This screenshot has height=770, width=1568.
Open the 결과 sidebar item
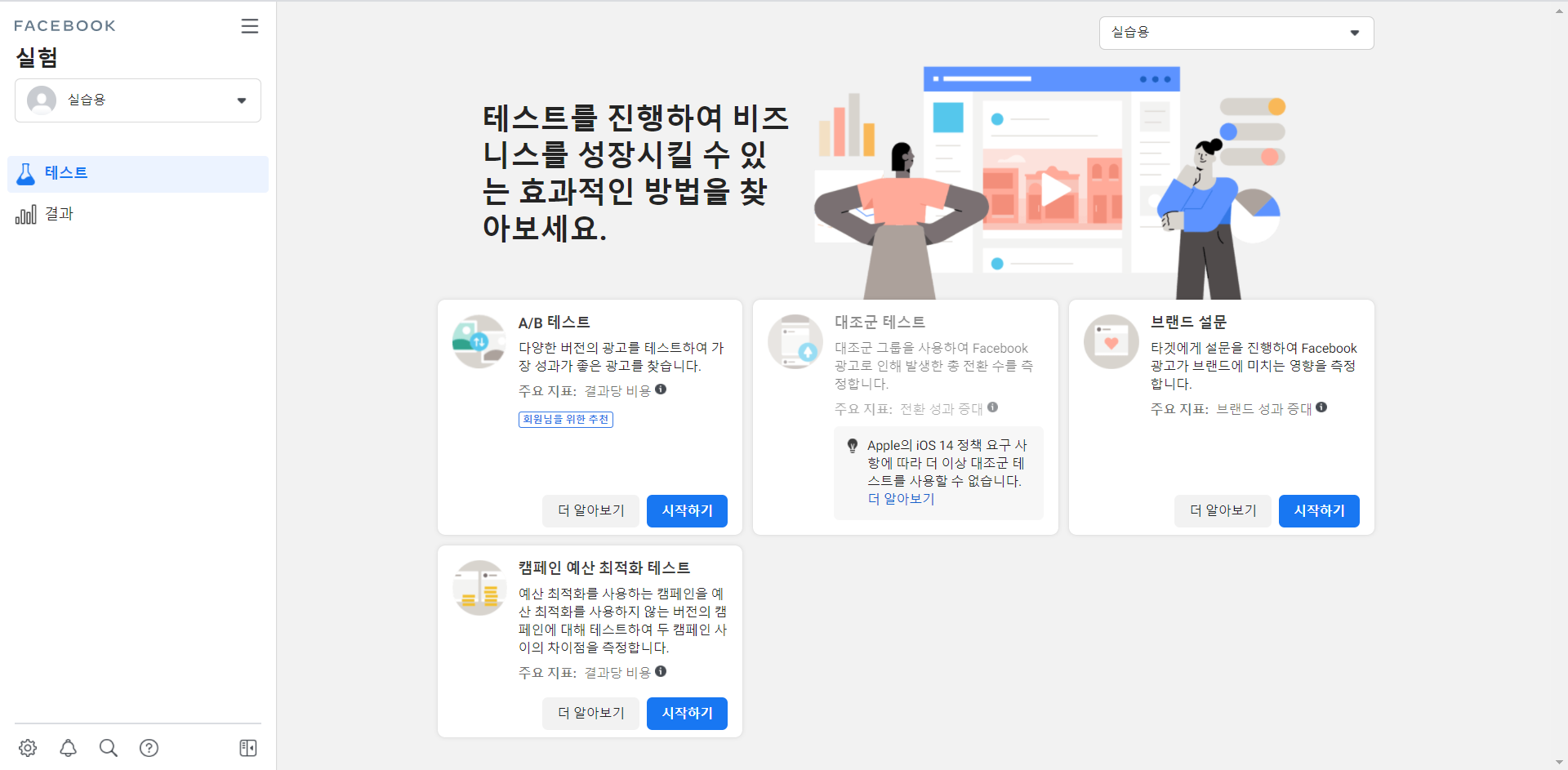(x=138, y=214)
